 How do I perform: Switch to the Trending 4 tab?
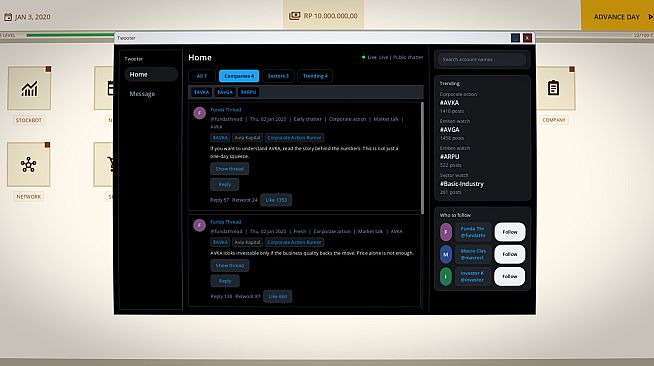[315, 76]
